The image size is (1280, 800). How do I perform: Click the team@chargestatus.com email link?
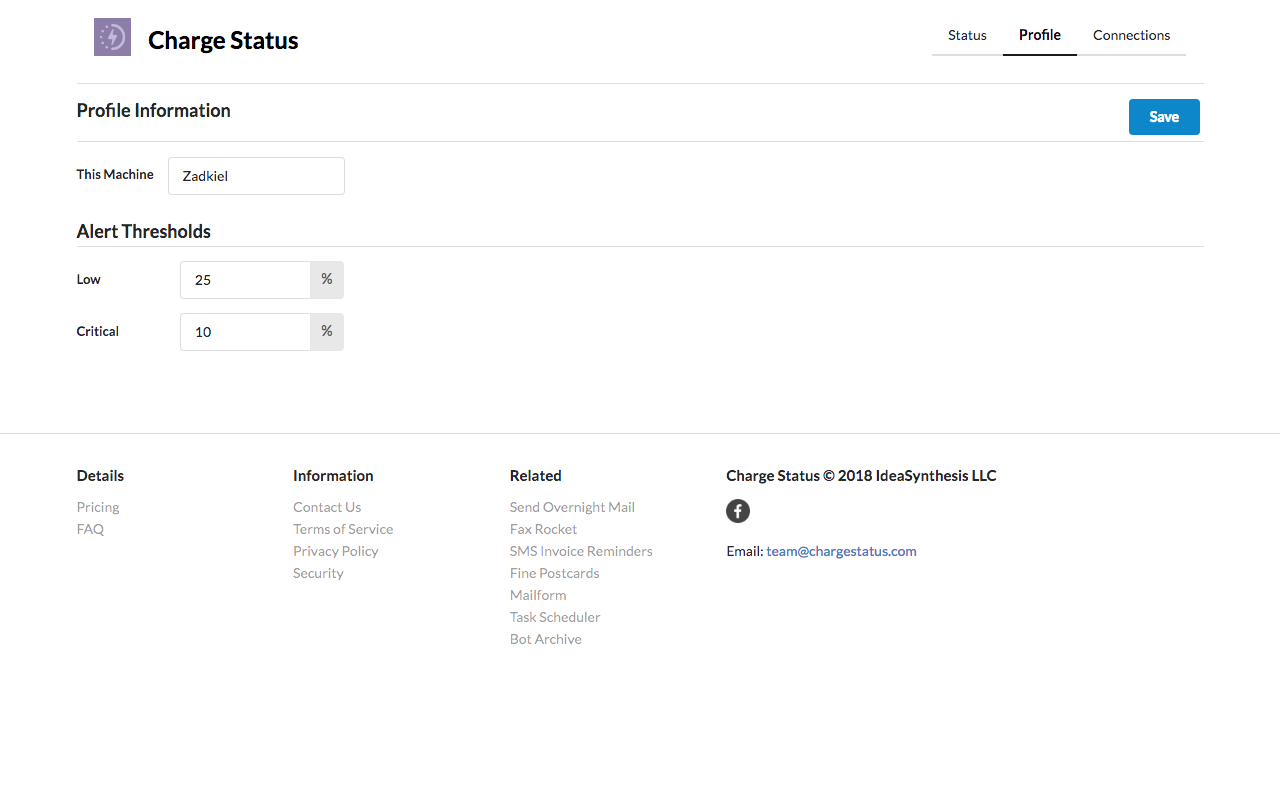click(841, 551)
